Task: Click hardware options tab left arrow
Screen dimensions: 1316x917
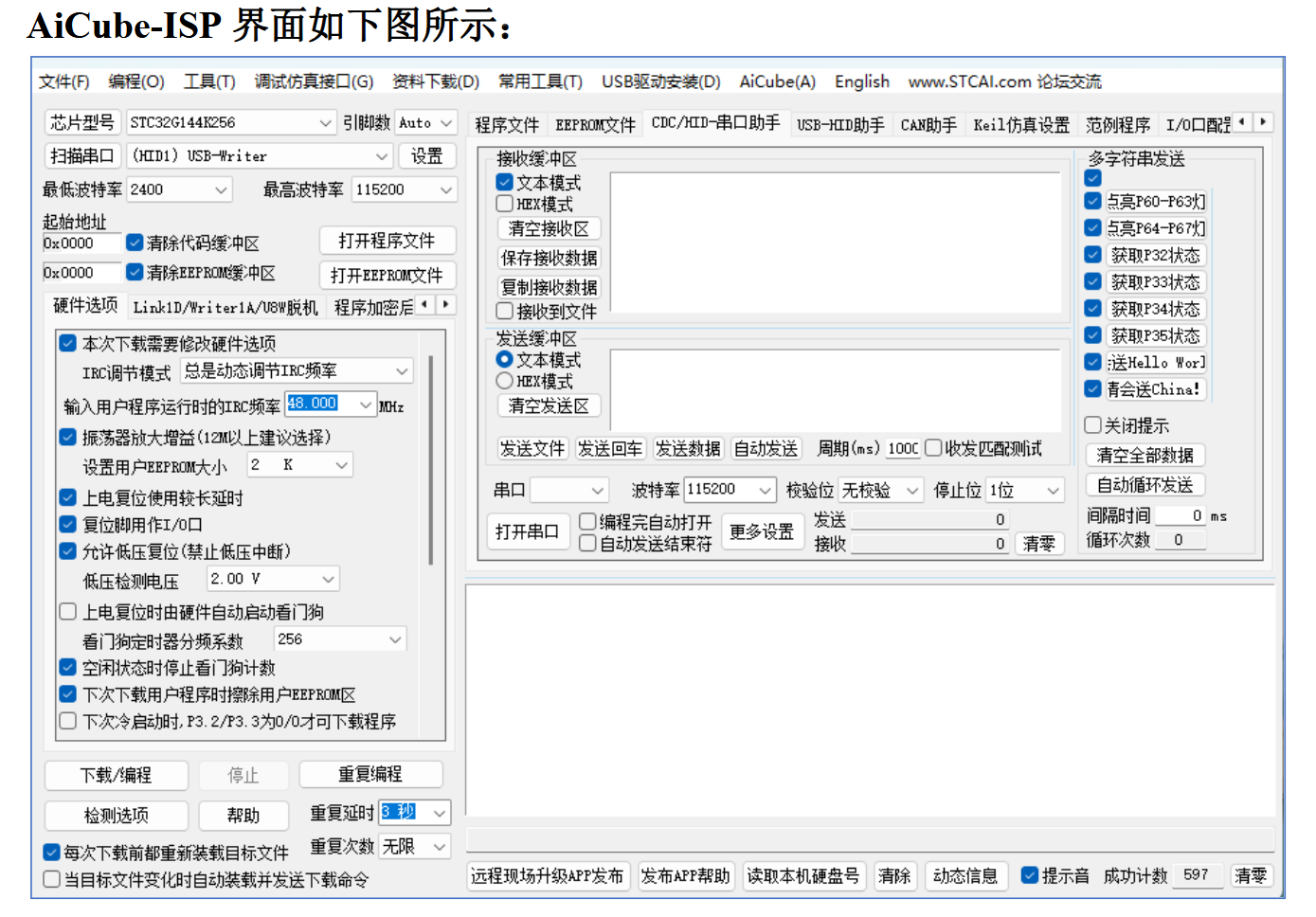Action: pyautogui.click(x=425, y=304)
